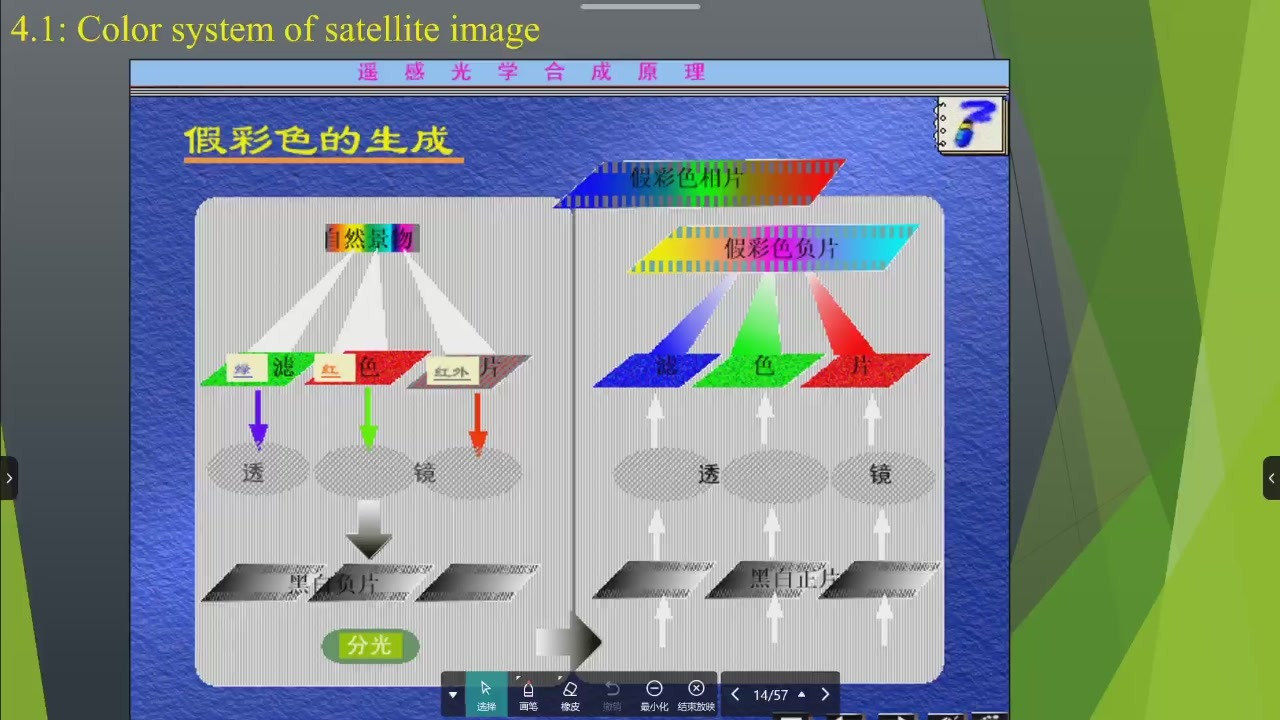Image resolution: width=1280 pixels, height=720 pixels.
Task: Click the 红外 infrared filter label
Action: (451, 372)
